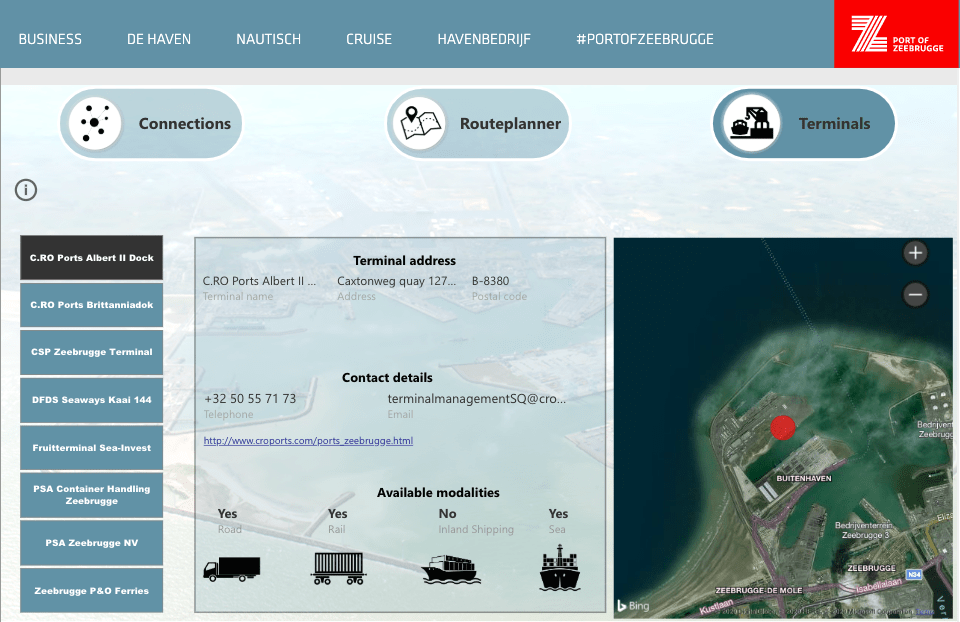The image size is (960, 622).
Task: Switch to the Routeplanner view
Action: [478, 124]
